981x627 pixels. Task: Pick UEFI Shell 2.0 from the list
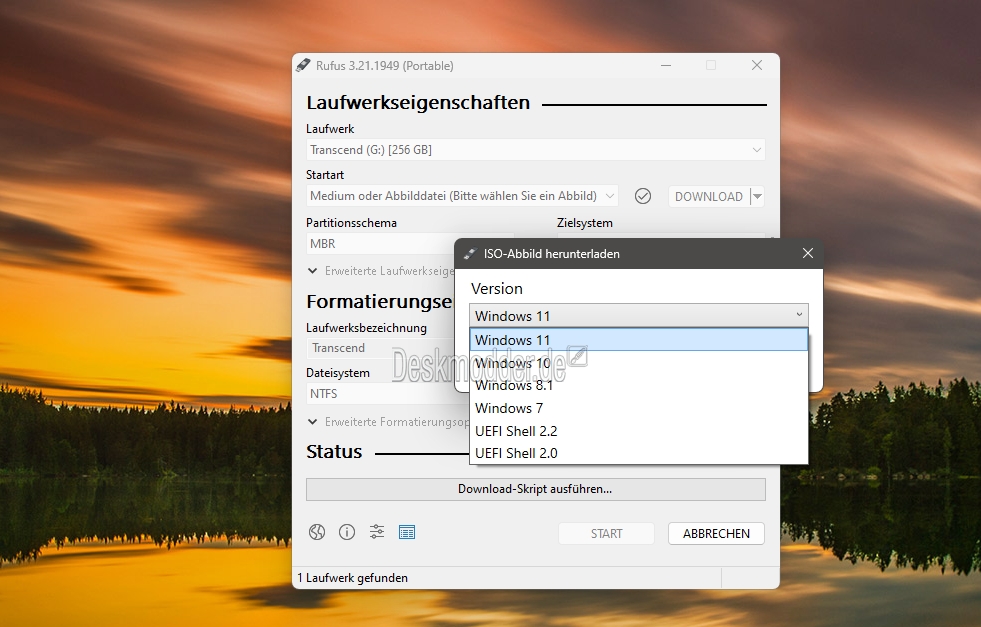point(639,453)
